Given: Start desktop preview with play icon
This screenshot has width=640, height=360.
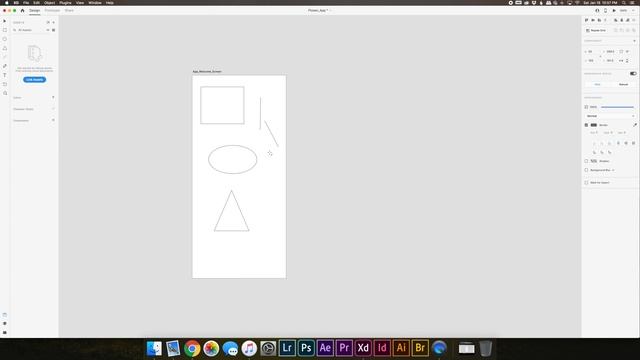Looking at the screenshot, I should point(614,10).
